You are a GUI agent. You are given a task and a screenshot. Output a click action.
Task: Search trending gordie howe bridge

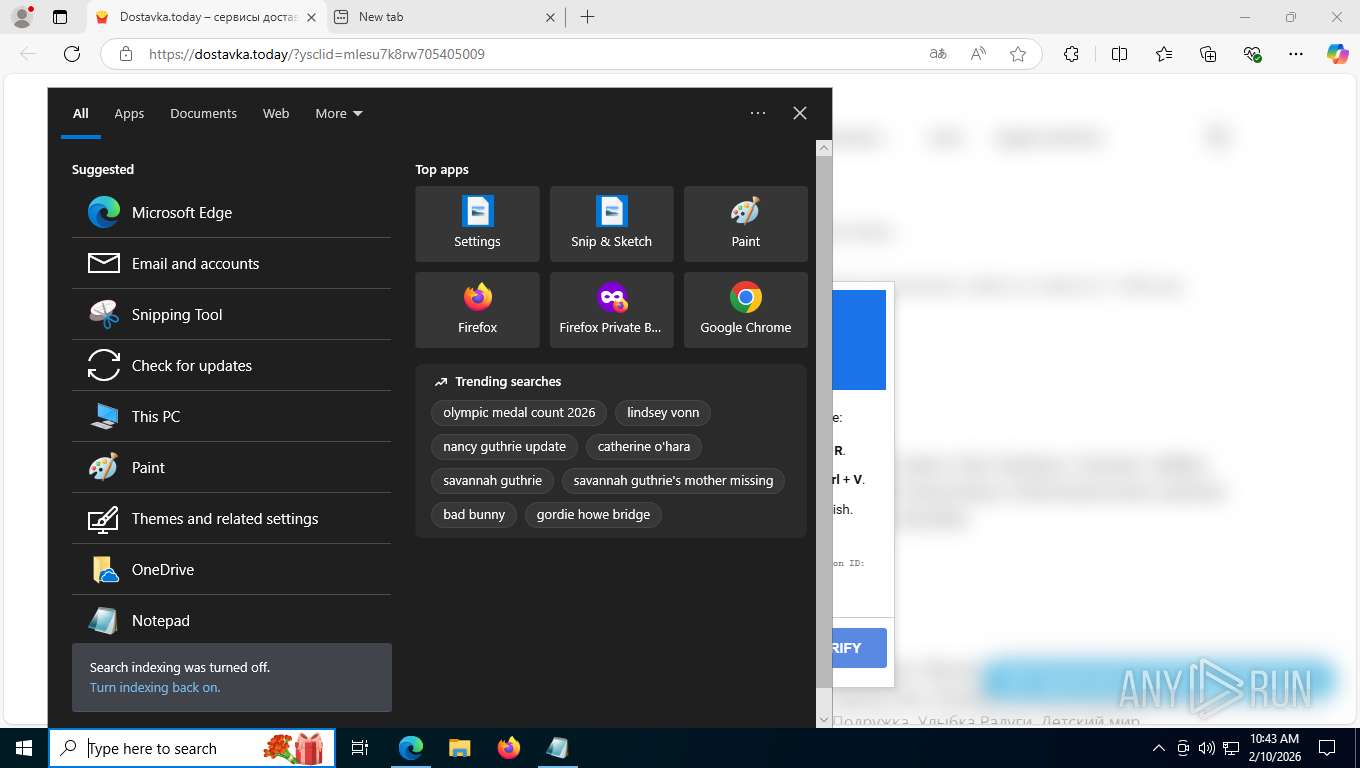coord(593,514)
